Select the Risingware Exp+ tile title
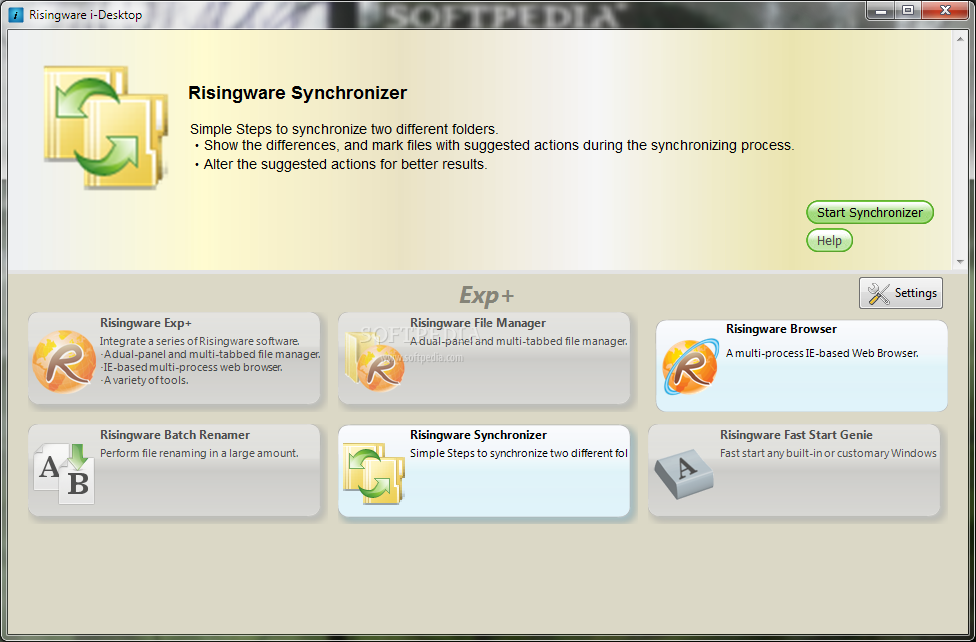This screenshot has width=976, height=642. (x=146, y=323)
